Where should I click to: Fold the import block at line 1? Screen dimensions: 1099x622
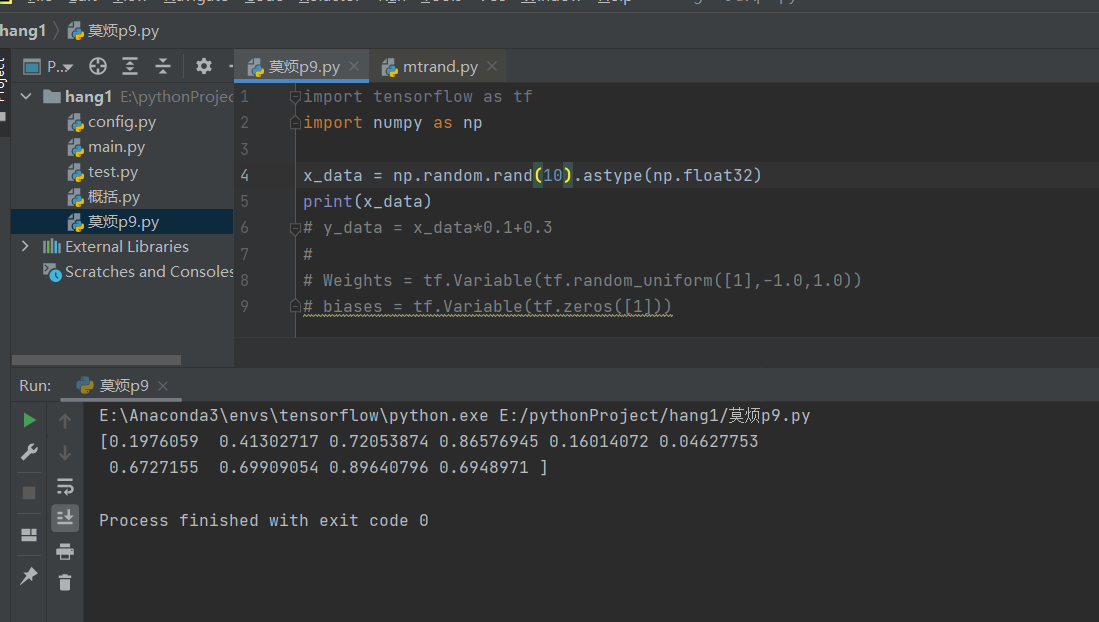295,97
